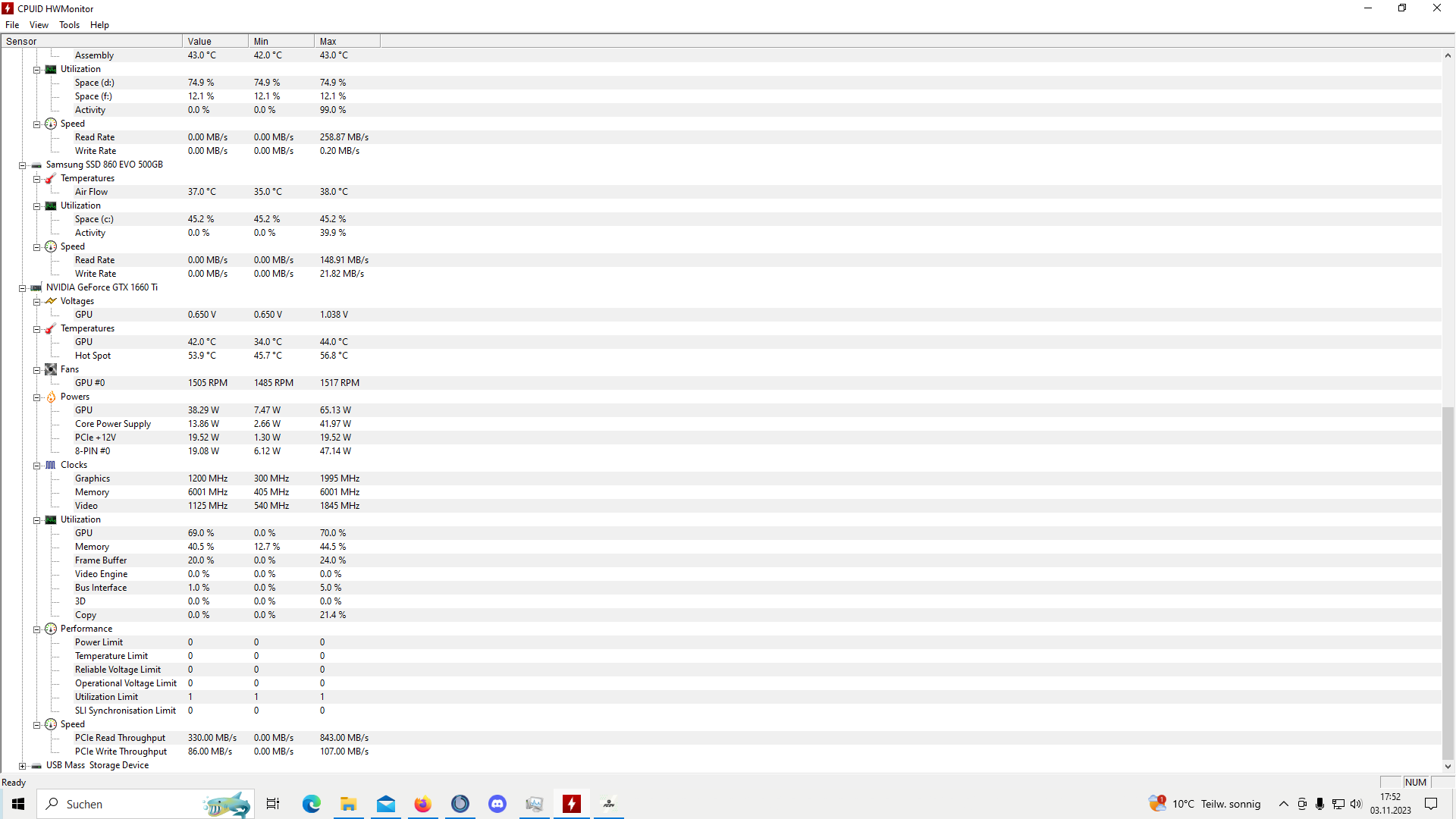This screenshot has width=1456, height=819.
Task: Click the vertical scrollbar up arrow
Action: coord(1448,55)
